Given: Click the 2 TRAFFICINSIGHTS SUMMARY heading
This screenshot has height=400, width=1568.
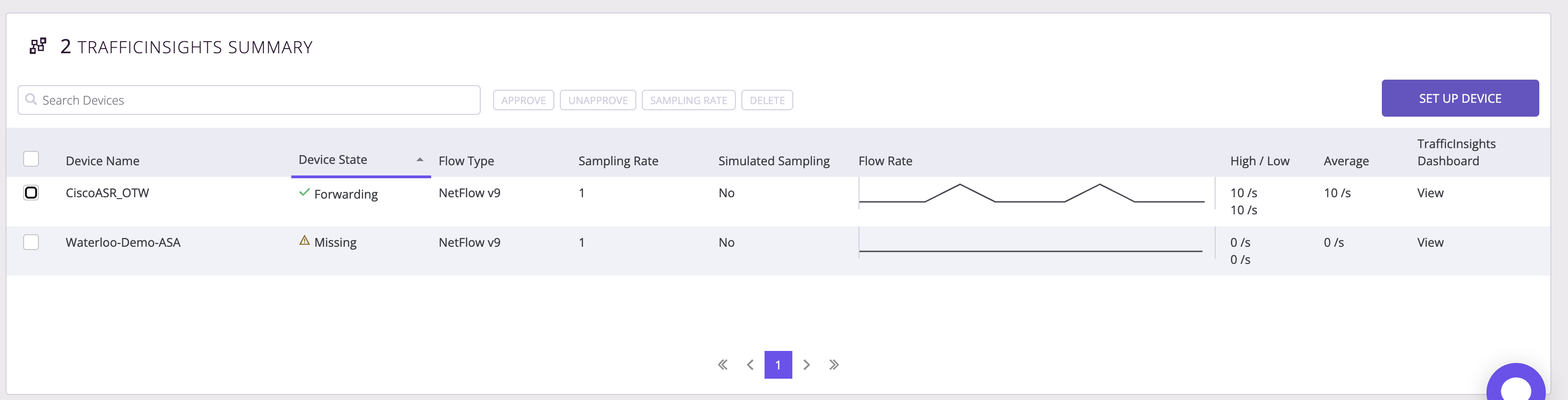Looking at the screenshot, I should click(186, 47).
